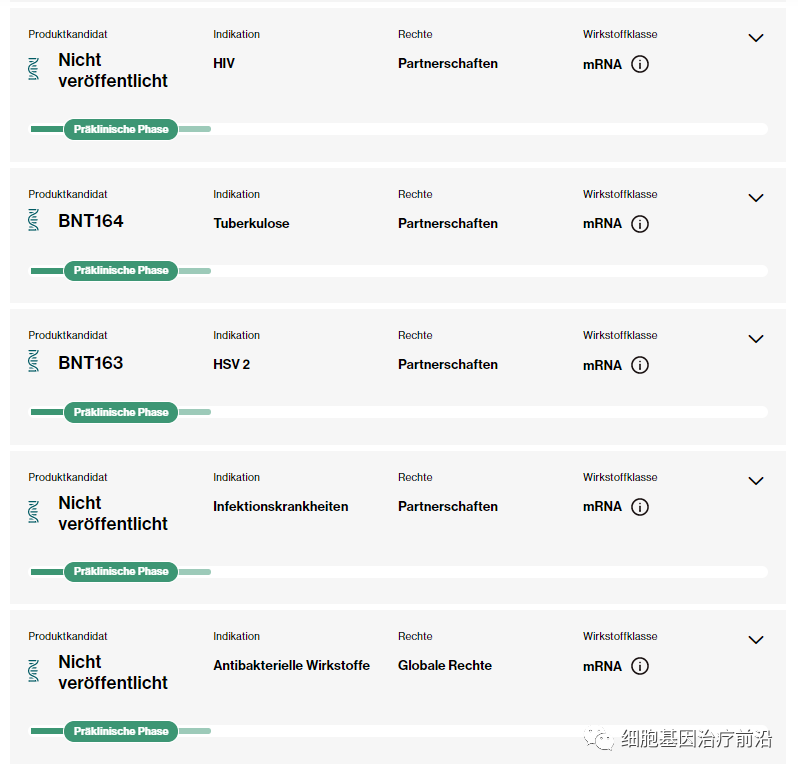The height and width of the screenshot is (773, 798).
Task: Click the DNA helix icon in HIV row
Action: pos(34,69)
